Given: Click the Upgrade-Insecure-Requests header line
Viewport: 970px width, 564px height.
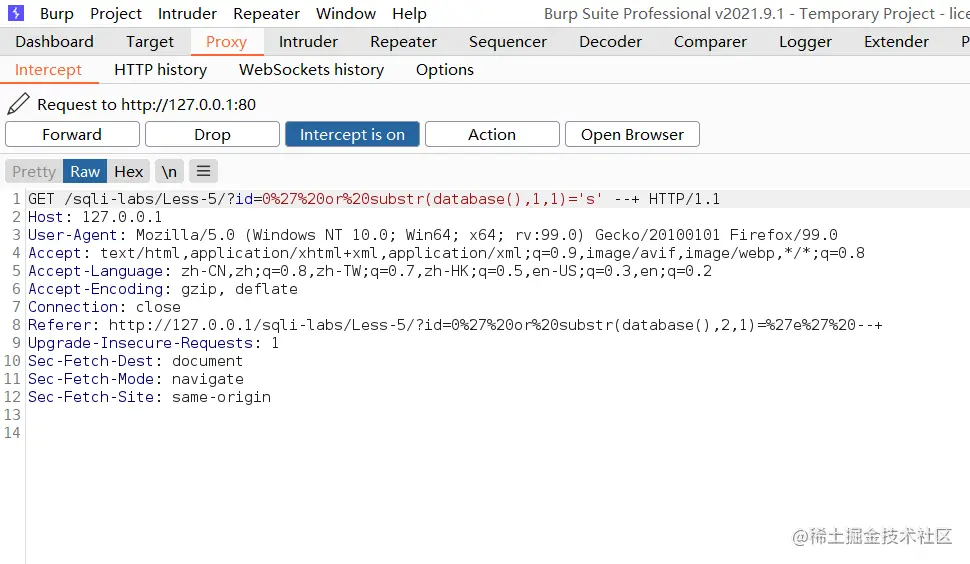Looking at the screenshot, I should tap(153, 343).
